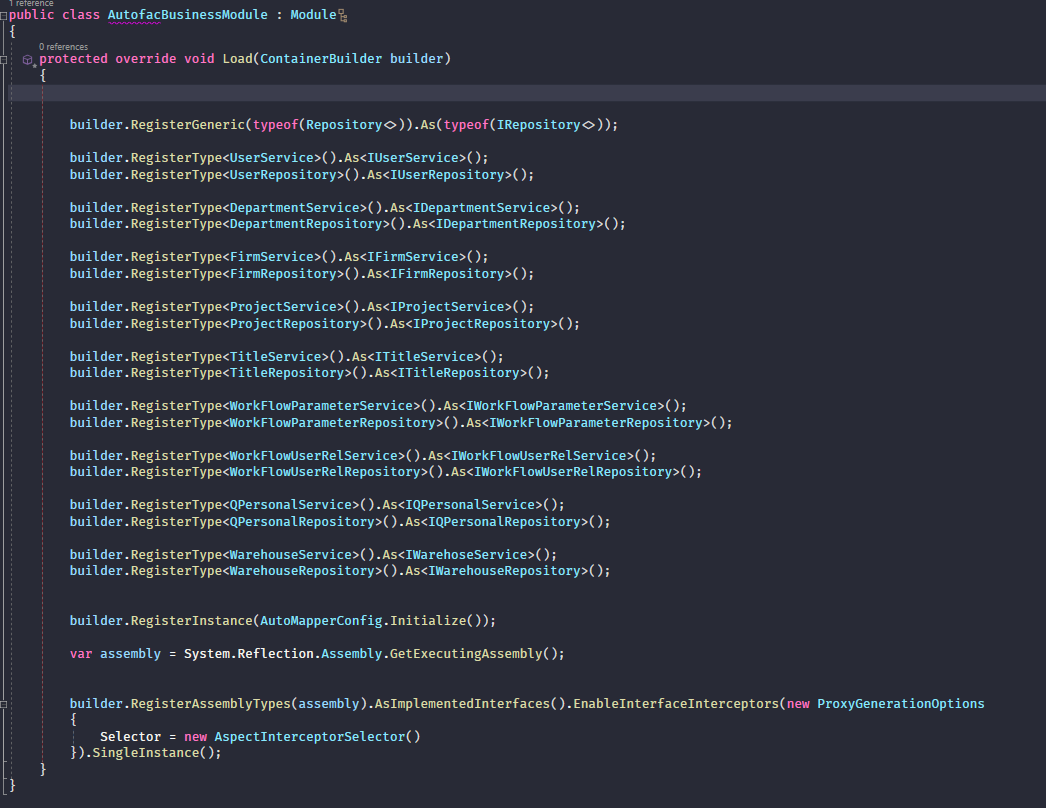The height and width of the screenshot is (808, 1046).
Task: Place cursor on the highlighted empty line
Action: click(x=527, y=93)
